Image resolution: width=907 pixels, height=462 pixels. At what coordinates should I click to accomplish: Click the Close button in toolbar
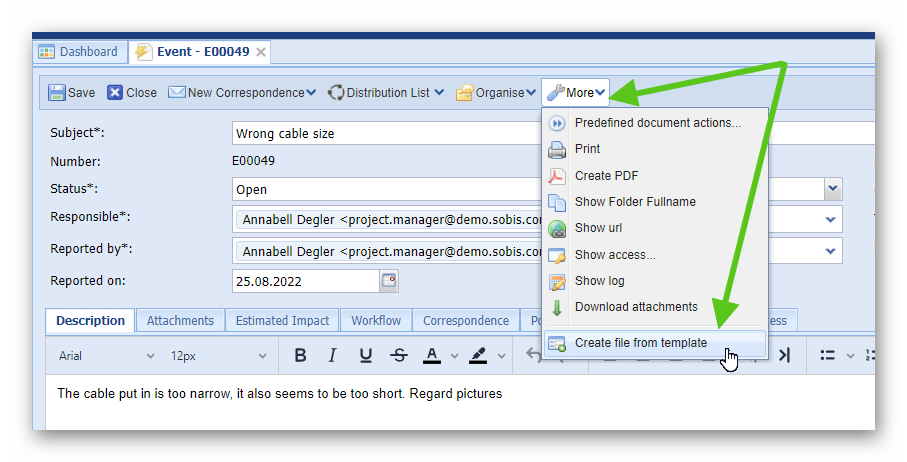pyautogui.click(x=132, y=92)
